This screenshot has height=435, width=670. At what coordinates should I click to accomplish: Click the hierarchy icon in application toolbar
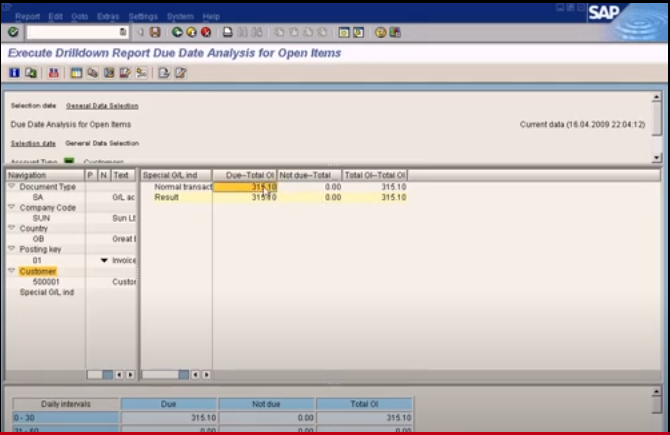[x=141, y=73]
